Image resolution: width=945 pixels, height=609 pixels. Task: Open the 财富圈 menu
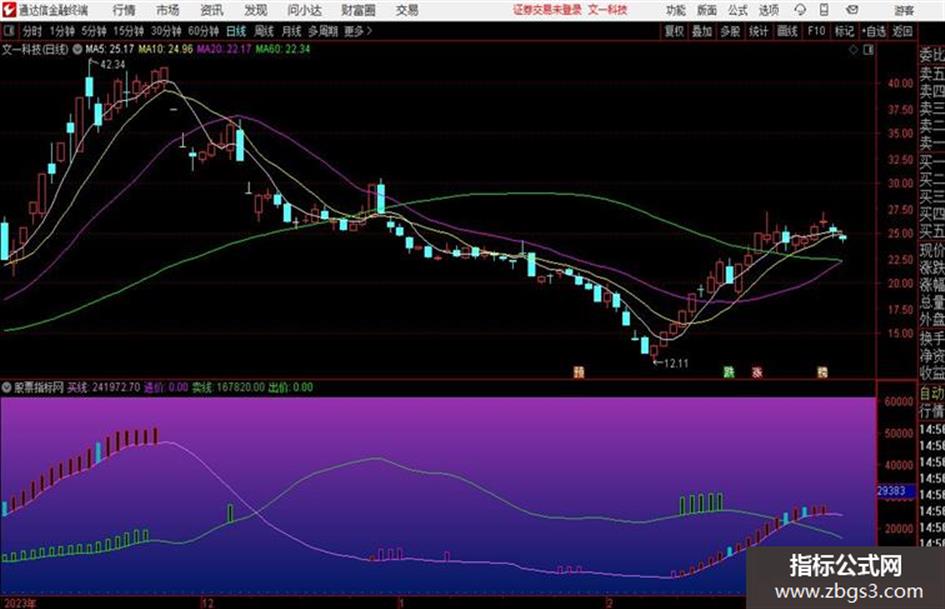[x=358, y=10]
